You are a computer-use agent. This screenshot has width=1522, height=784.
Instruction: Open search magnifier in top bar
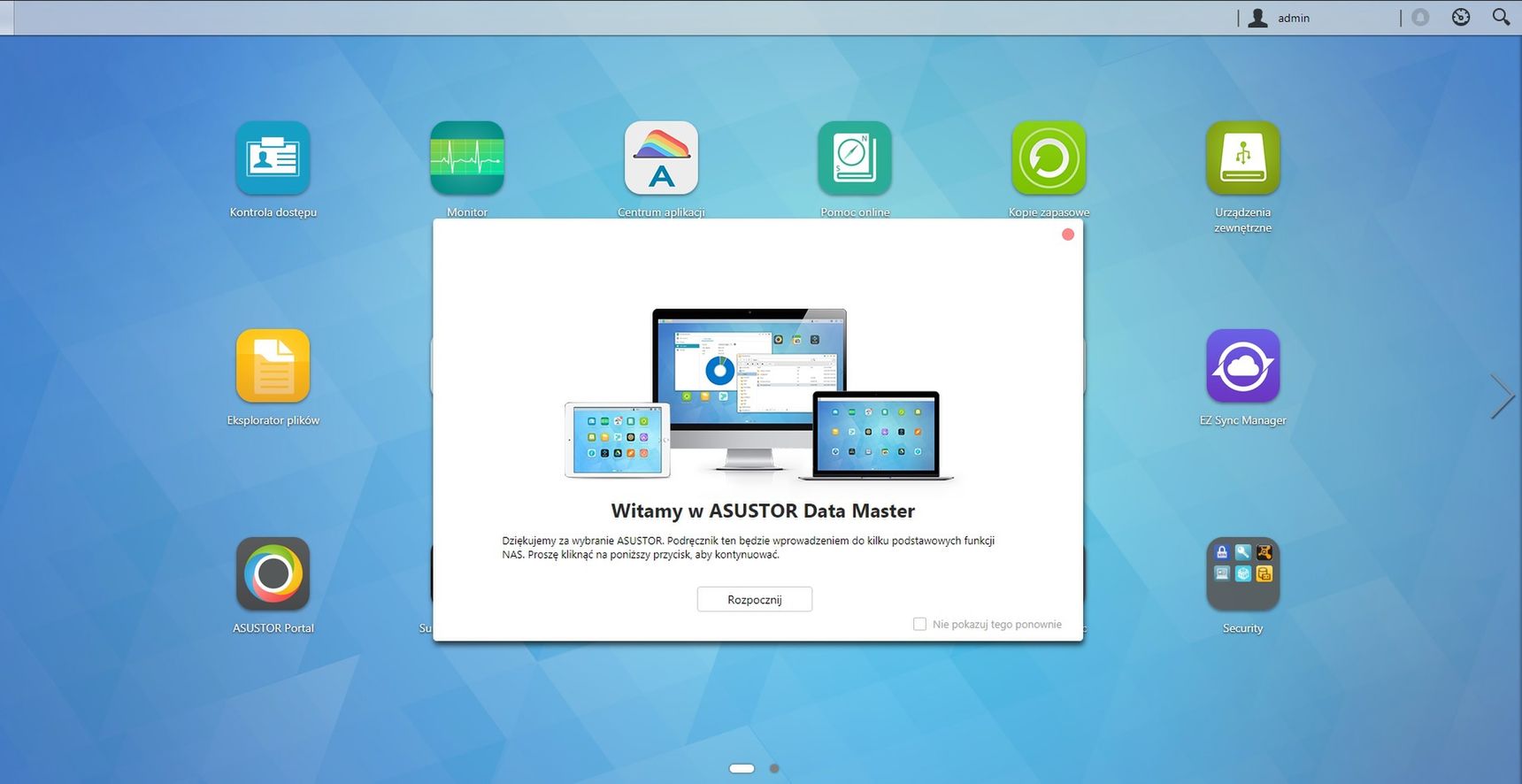pos(1501,17)
